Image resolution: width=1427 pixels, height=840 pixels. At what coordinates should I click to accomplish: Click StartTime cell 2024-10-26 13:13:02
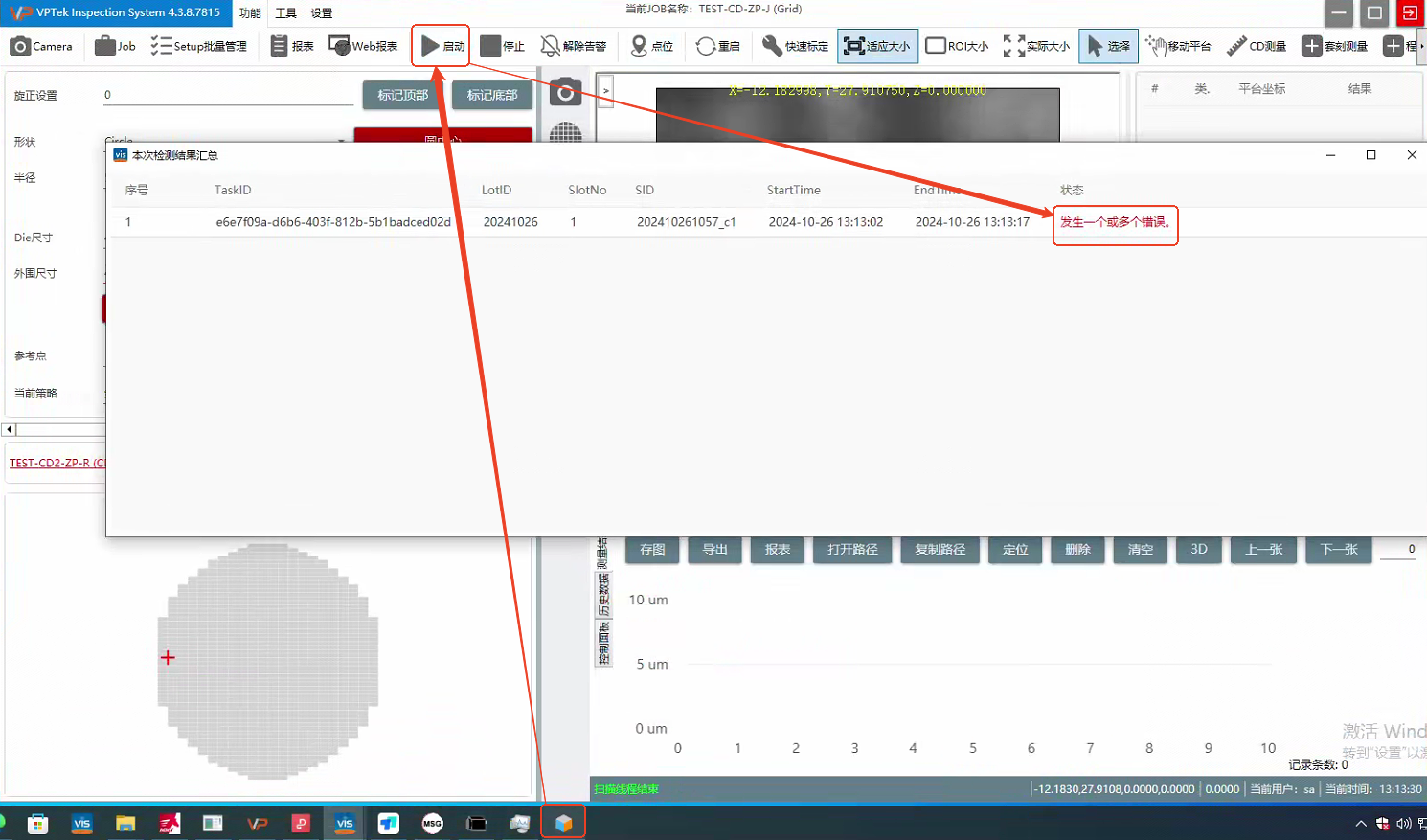826,222
